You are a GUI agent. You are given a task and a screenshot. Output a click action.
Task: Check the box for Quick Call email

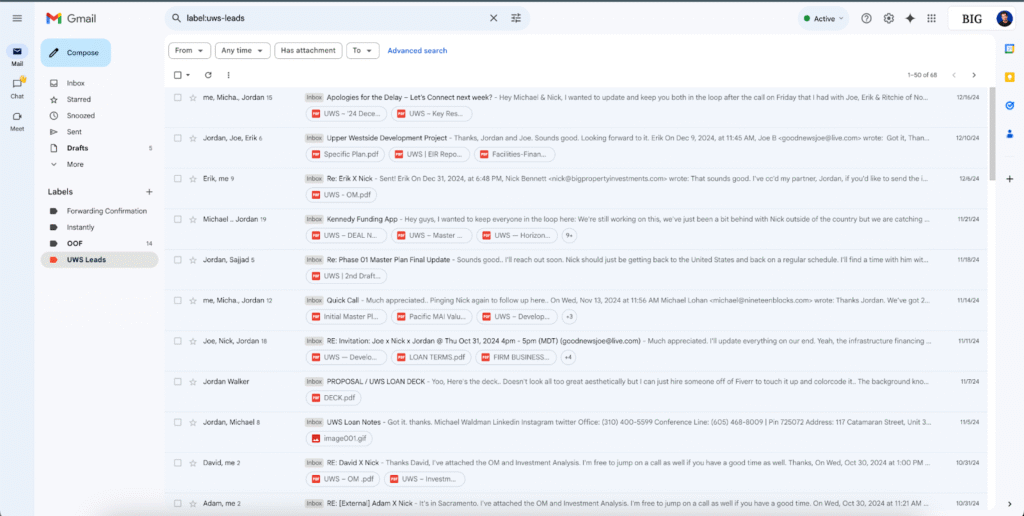[x=178, y=300]
